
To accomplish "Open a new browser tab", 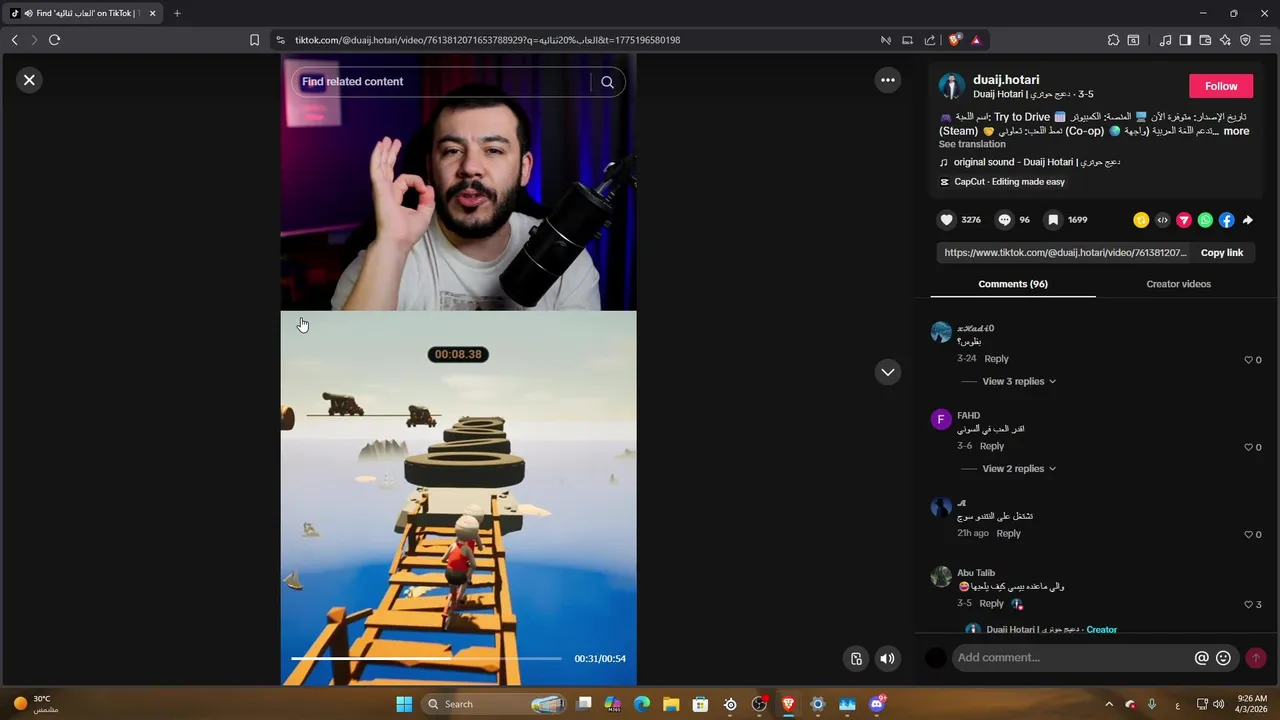I will tap(177, 13).
